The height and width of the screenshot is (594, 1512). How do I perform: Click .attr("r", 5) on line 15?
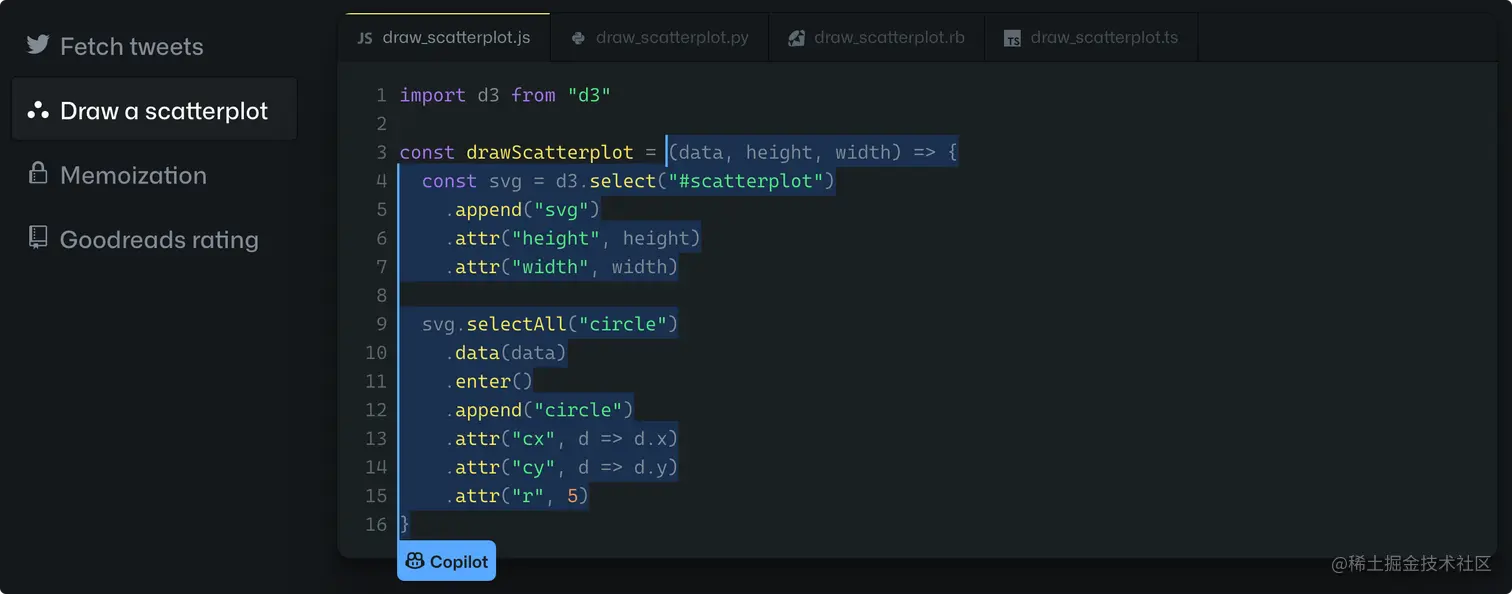click(517, 496)
